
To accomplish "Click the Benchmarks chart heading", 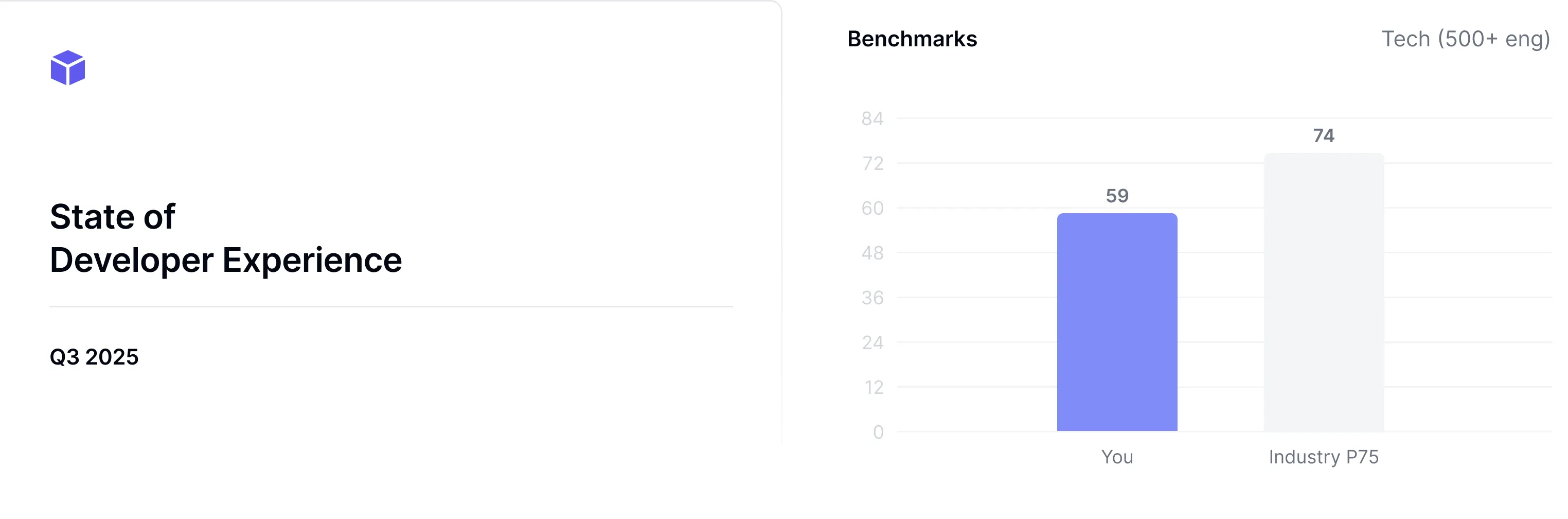I will click(912, 39).
